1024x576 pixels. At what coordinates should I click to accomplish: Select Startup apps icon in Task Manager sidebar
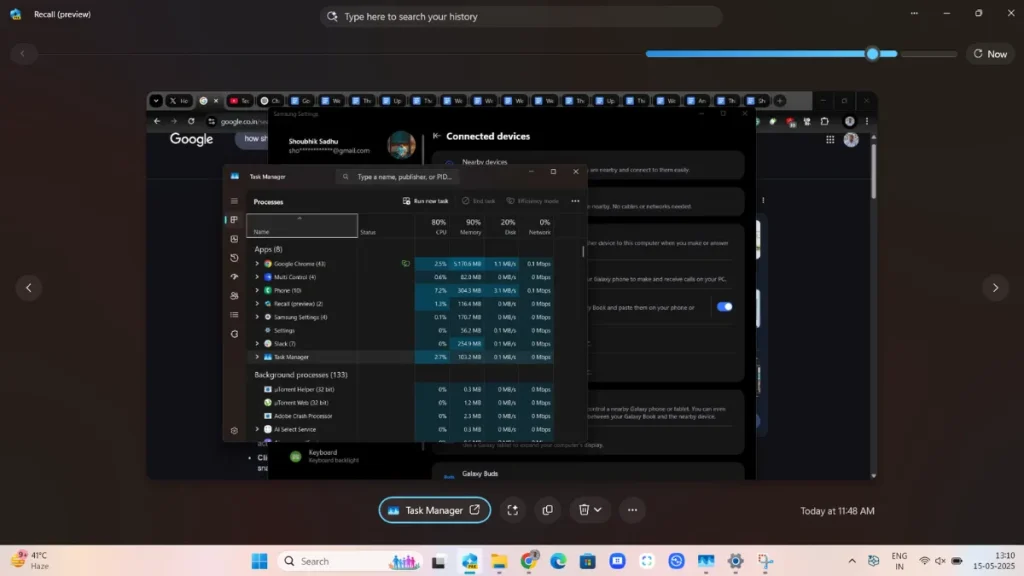pos(234,277)
